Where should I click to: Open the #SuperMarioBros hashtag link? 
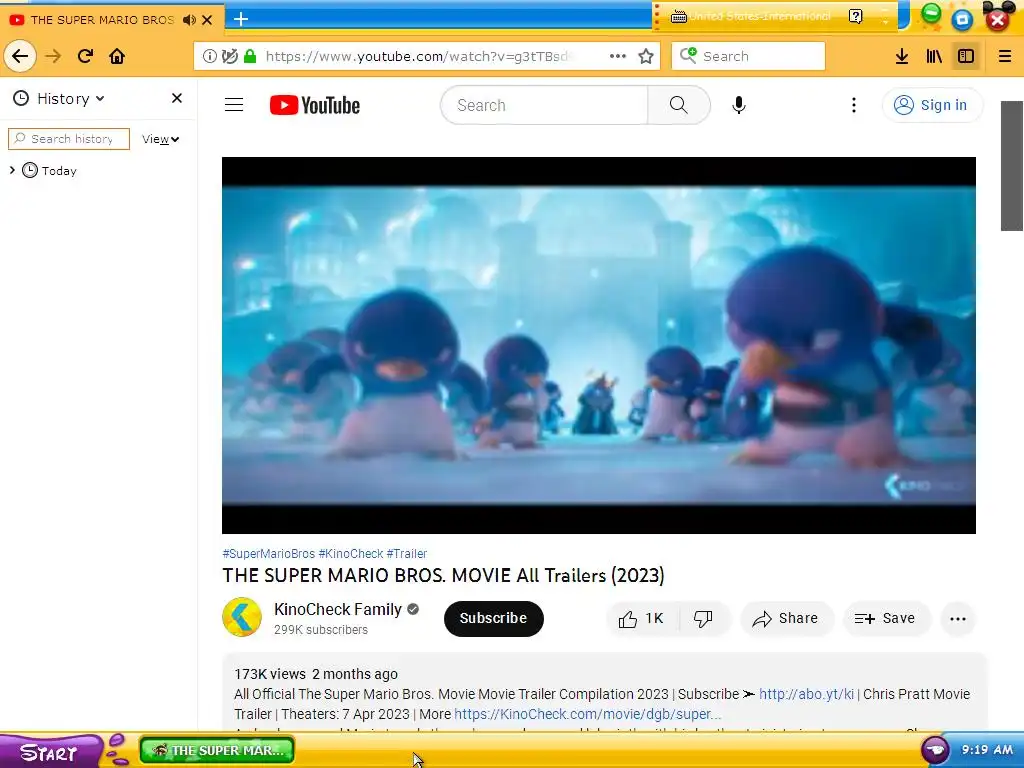[268, 554]
